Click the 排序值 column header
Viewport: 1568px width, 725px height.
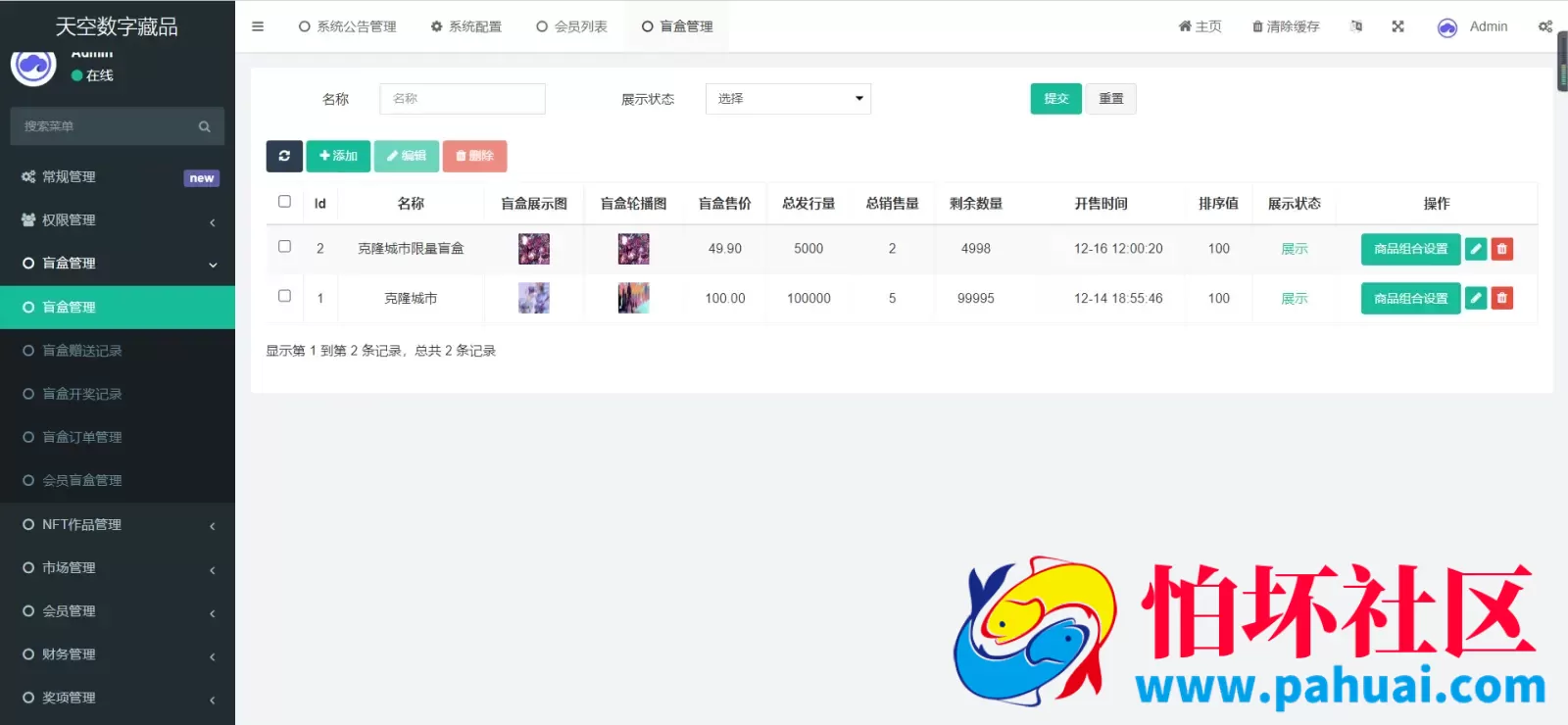pos(1218,204)
